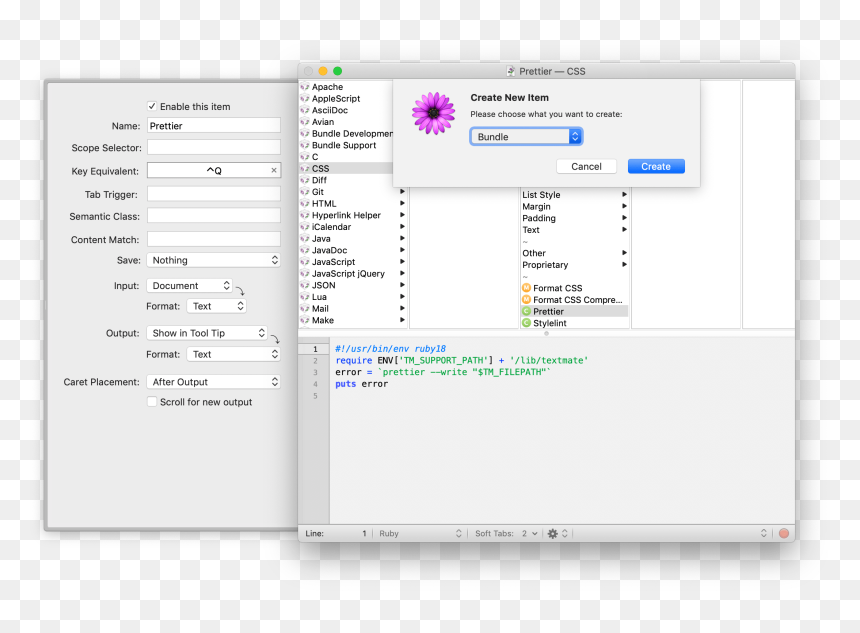Click the TextMate flower icon in dialog
This screenshot has width=860, height=633.
point(433,113)
